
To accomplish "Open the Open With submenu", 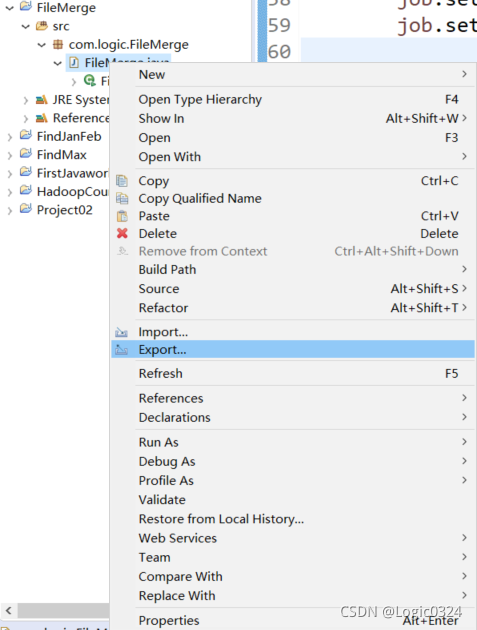I will [293, 157].
